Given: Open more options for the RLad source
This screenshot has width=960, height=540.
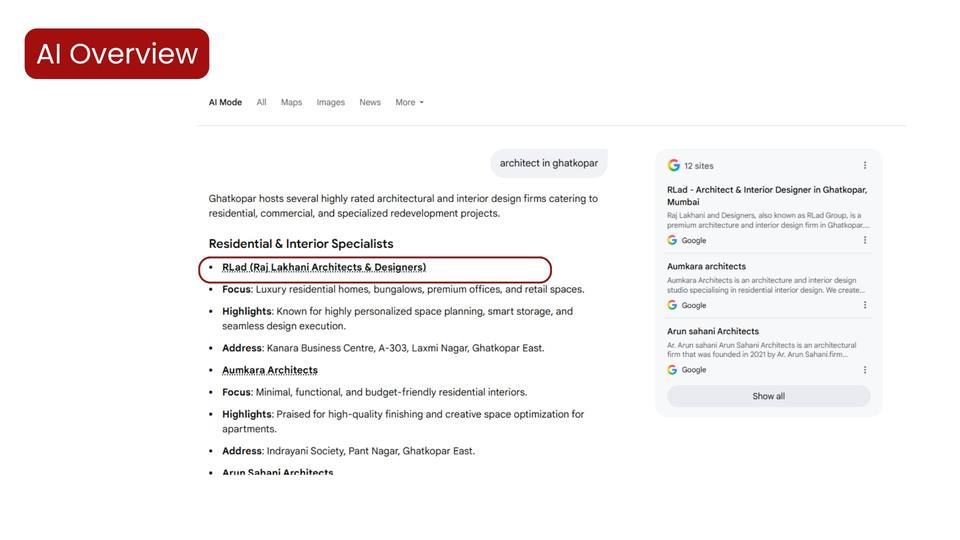Looking at the screenshot, I should (x=864, y=240).
